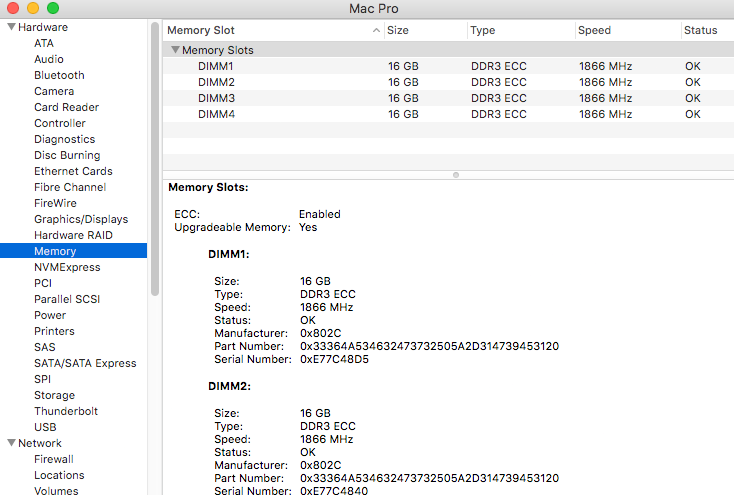Select the Memory Slots group row
Viewport: 734px width, 495px height.
click(x=448, y=50)
